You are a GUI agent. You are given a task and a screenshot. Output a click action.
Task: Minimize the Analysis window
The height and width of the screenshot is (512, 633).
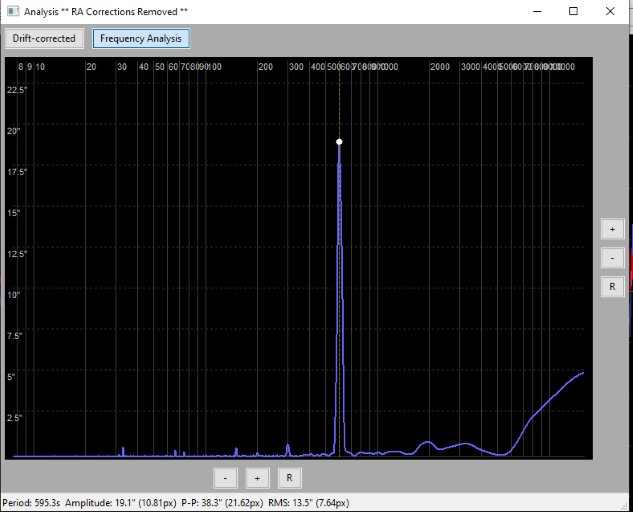coord(537,11)
